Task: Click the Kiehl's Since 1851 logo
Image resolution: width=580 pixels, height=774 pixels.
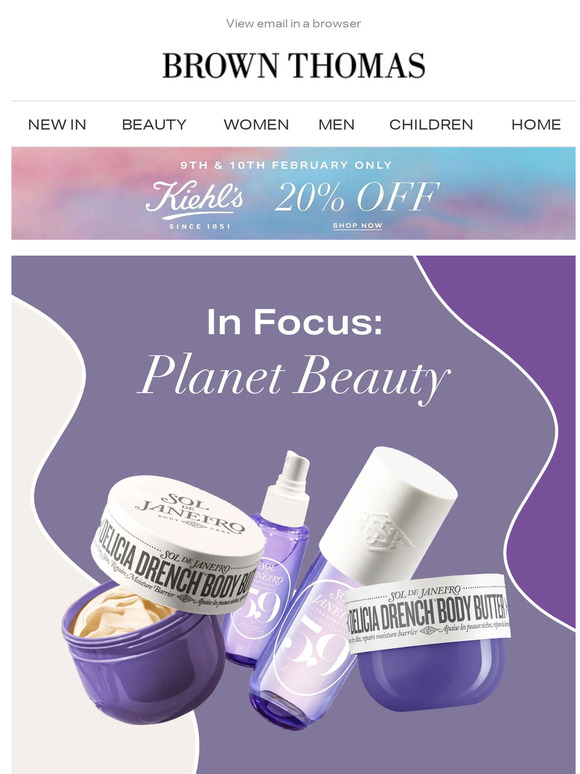Action: pos(194,204)
